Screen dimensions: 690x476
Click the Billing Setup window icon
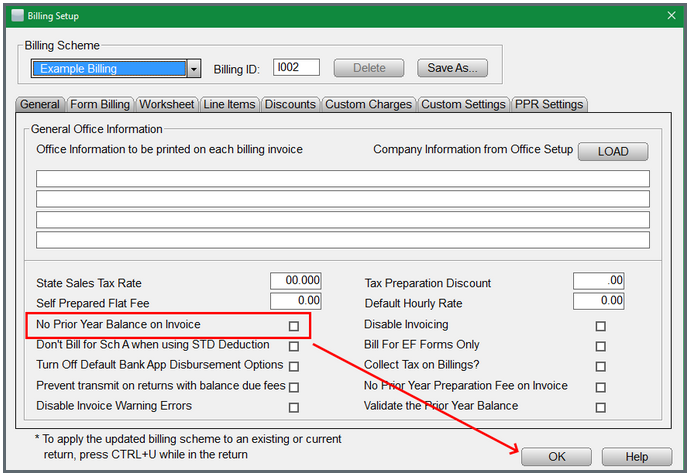17,15
